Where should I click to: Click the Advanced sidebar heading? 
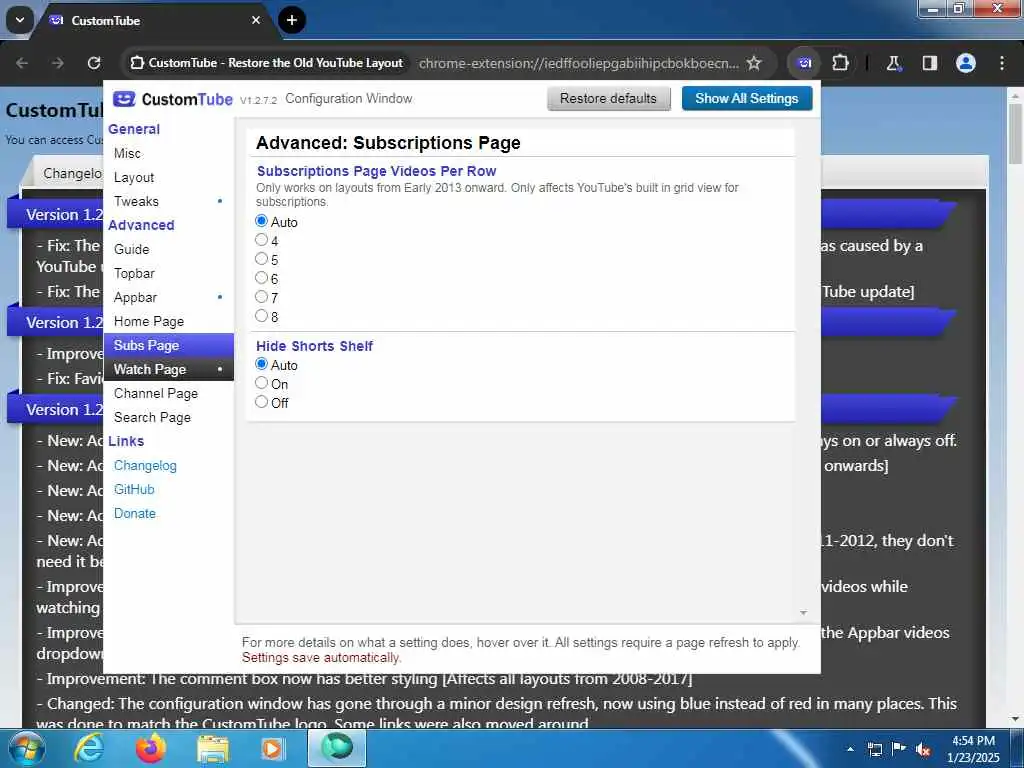click(x=141, y=225)
